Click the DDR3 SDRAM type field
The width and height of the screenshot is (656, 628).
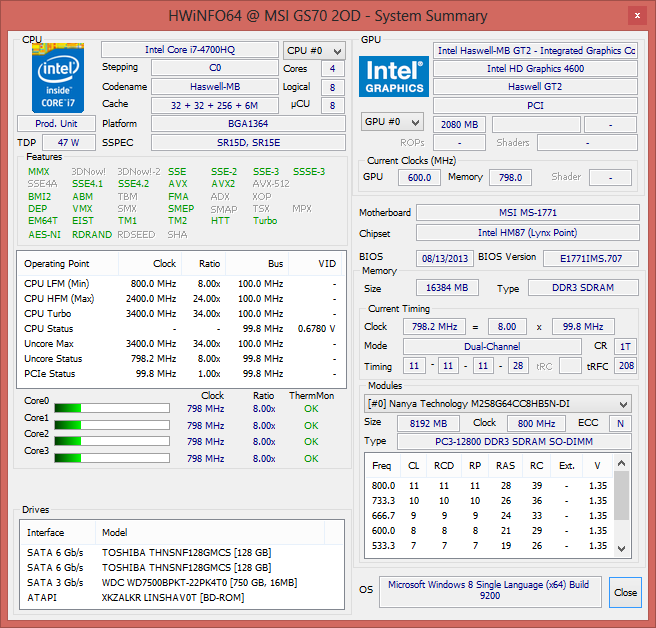(583, 288)
